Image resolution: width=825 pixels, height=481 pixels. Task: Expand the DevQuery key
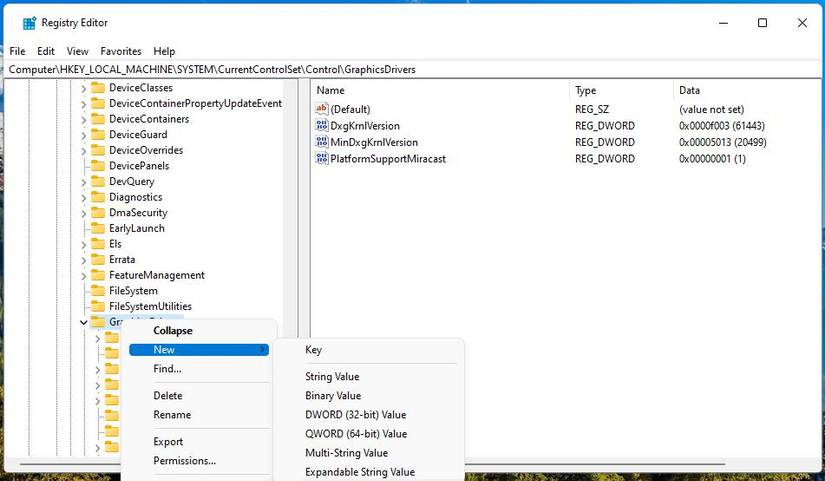[84, 183]
